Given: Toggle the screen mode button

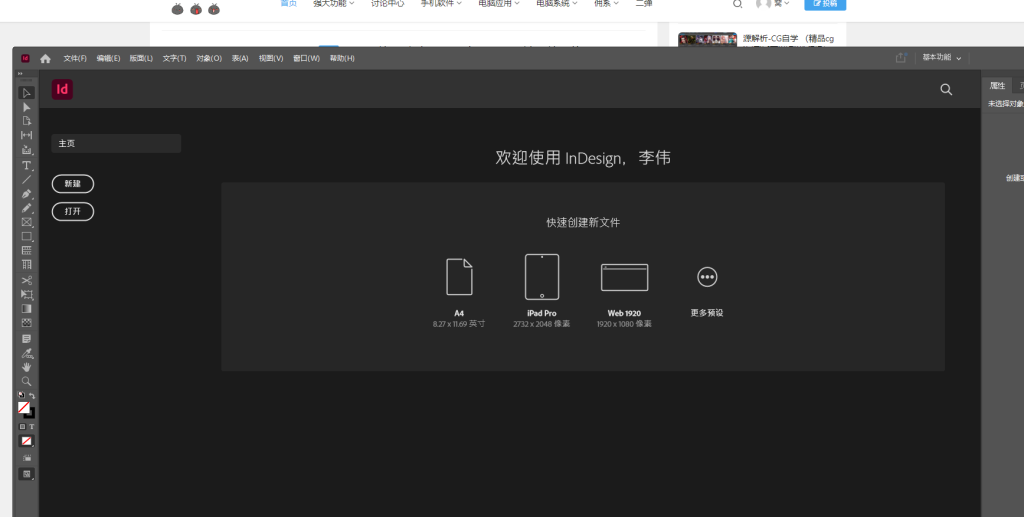Looking at the screenshot, I should [x=26, y=475].
